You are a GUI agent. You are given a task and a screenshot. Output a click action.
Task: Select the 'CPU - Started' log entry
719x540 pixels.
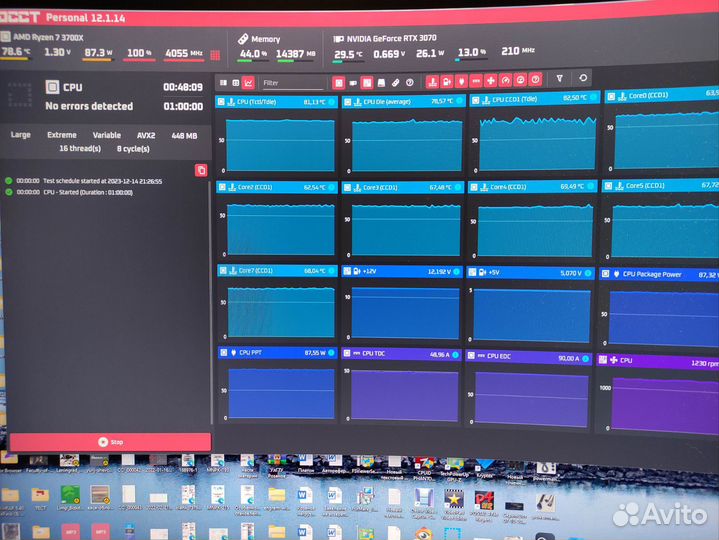pyautogui.click(x=75, y=192)
